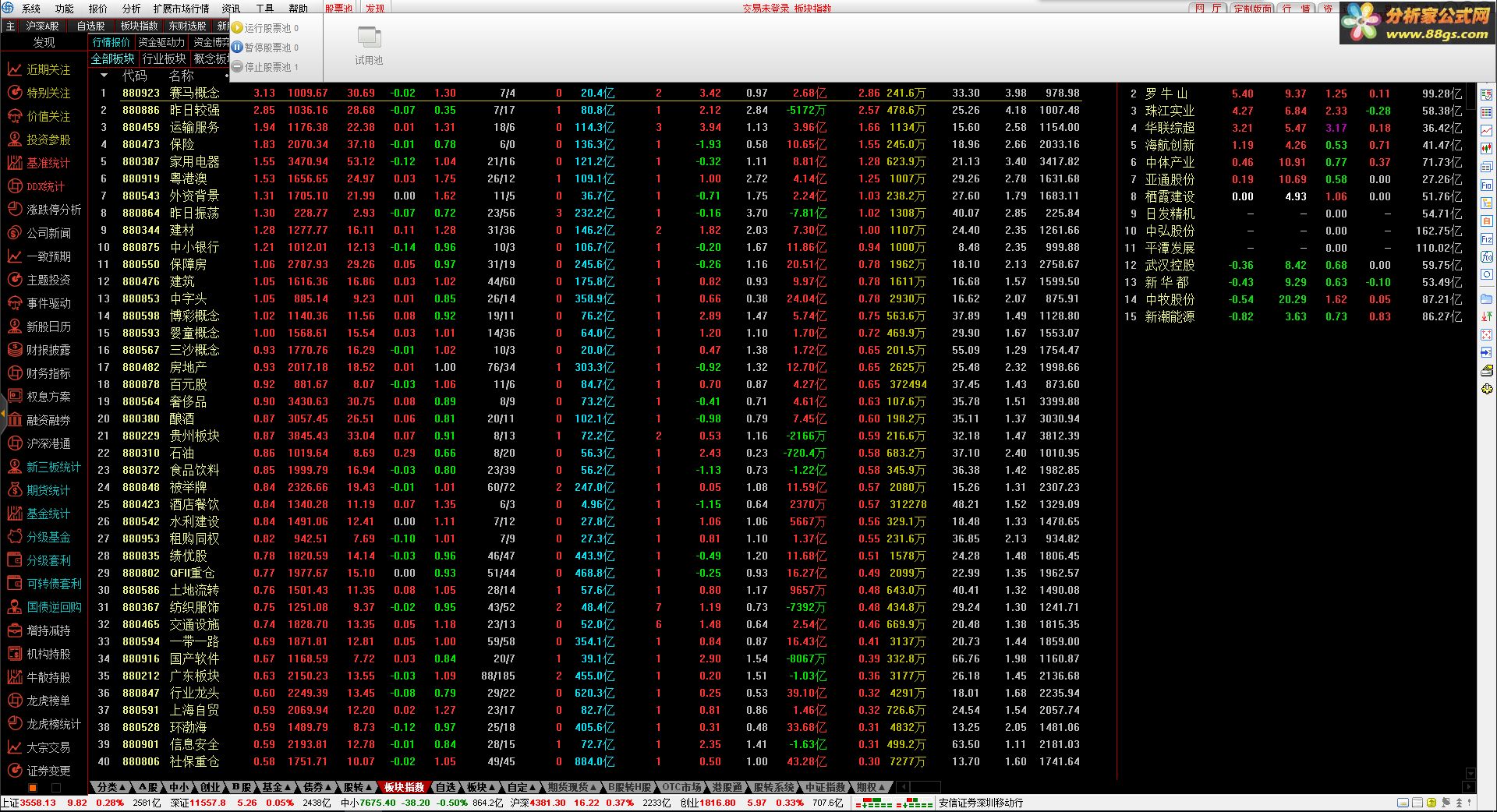Open 功能 menu
This screenshot has height=812, width=1497.
[x=65, y=9]
